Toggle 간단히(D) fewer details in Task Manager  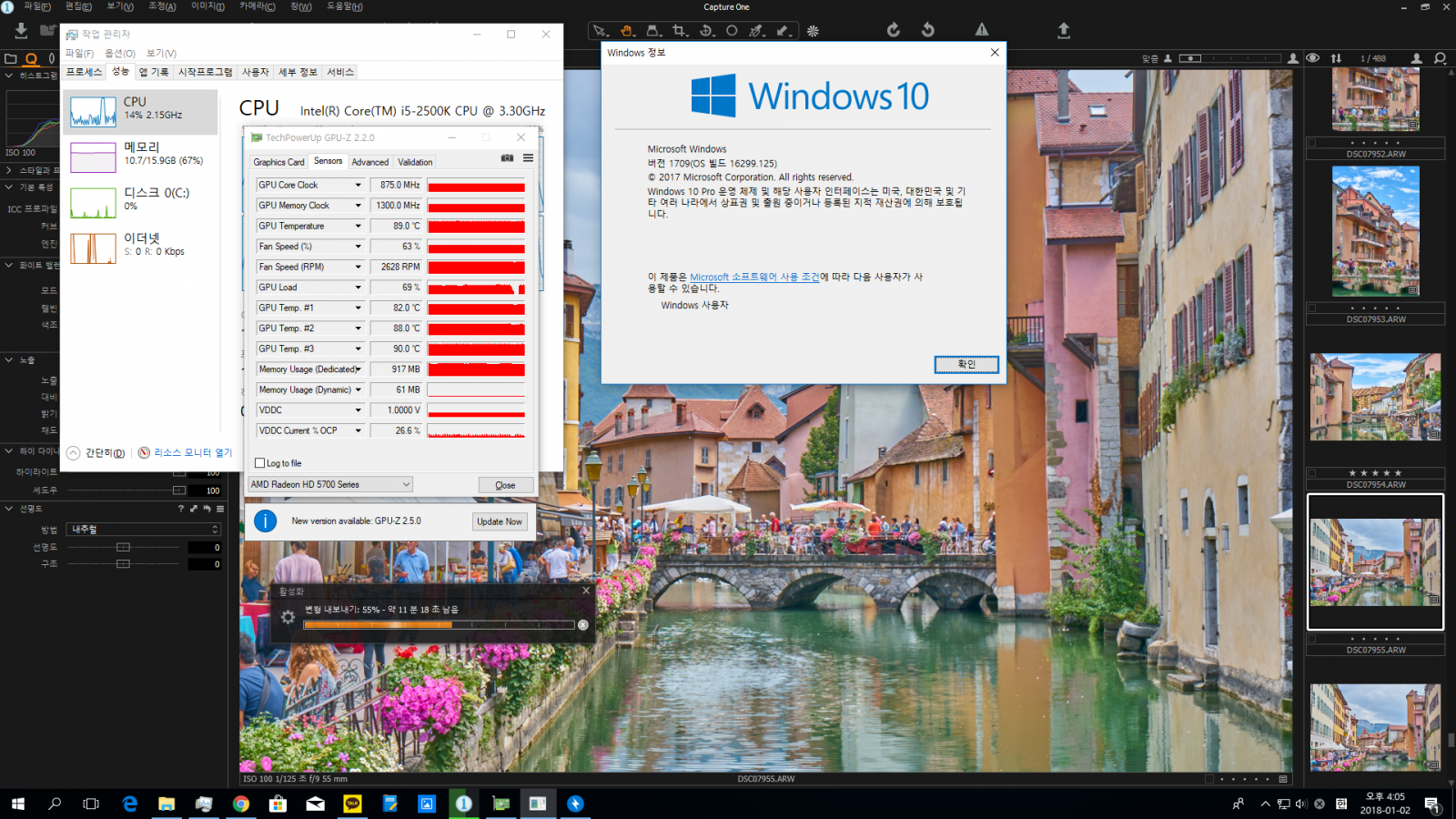pos(96,451)
